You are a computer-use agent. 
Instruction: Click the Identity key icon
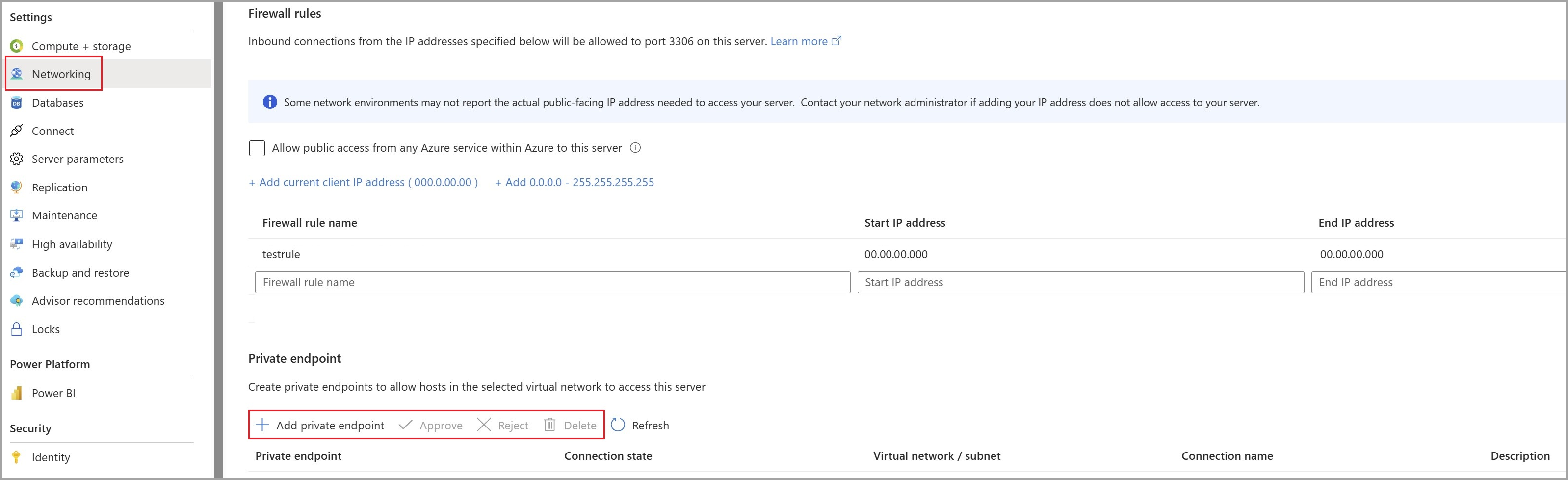(16, 457)
